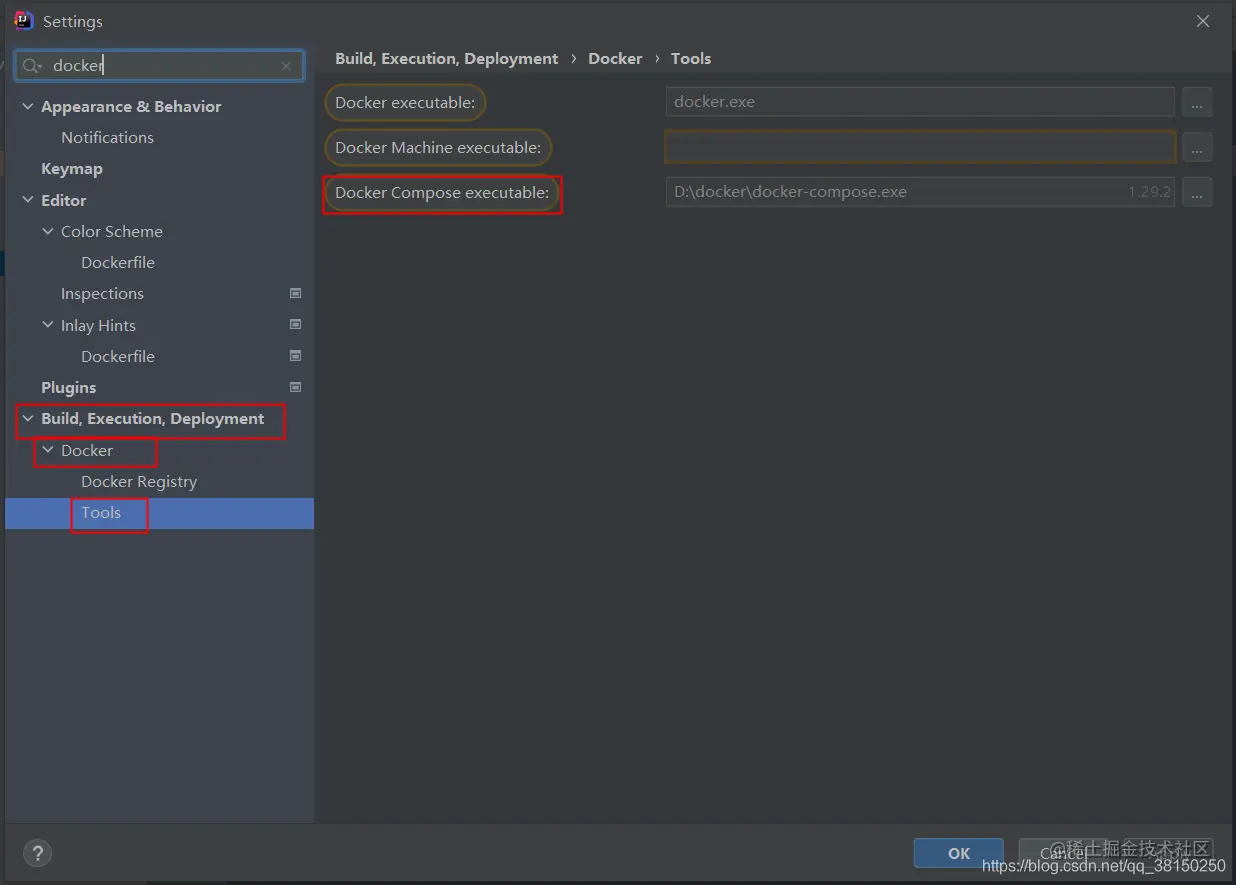1236x885 pixels.
Task: Click the Tools breadcrumb in the header
Action: click(691, 58)
